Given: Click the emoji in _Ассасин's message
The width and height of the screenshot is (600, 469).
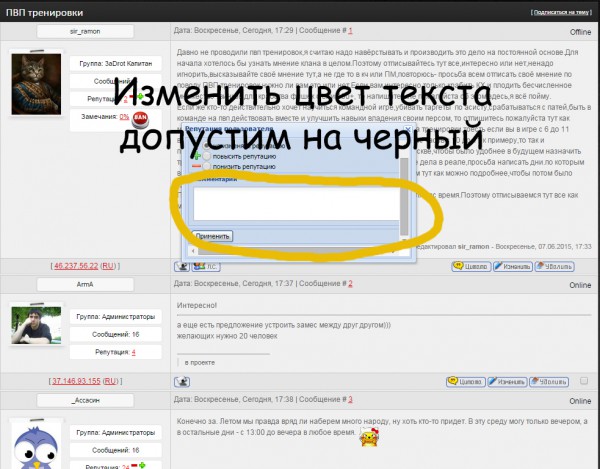Looking at the screenshot, I should 369,437.
